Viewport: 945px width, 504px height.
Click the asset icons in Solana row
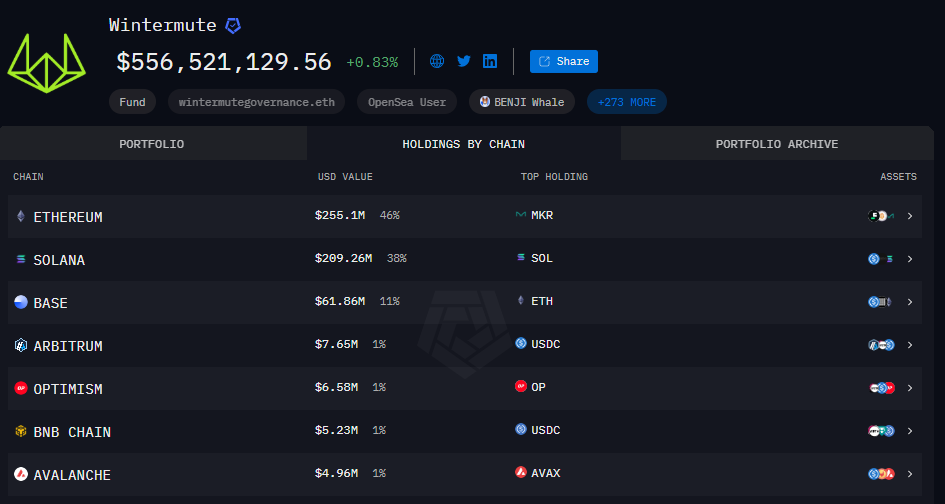881,259
